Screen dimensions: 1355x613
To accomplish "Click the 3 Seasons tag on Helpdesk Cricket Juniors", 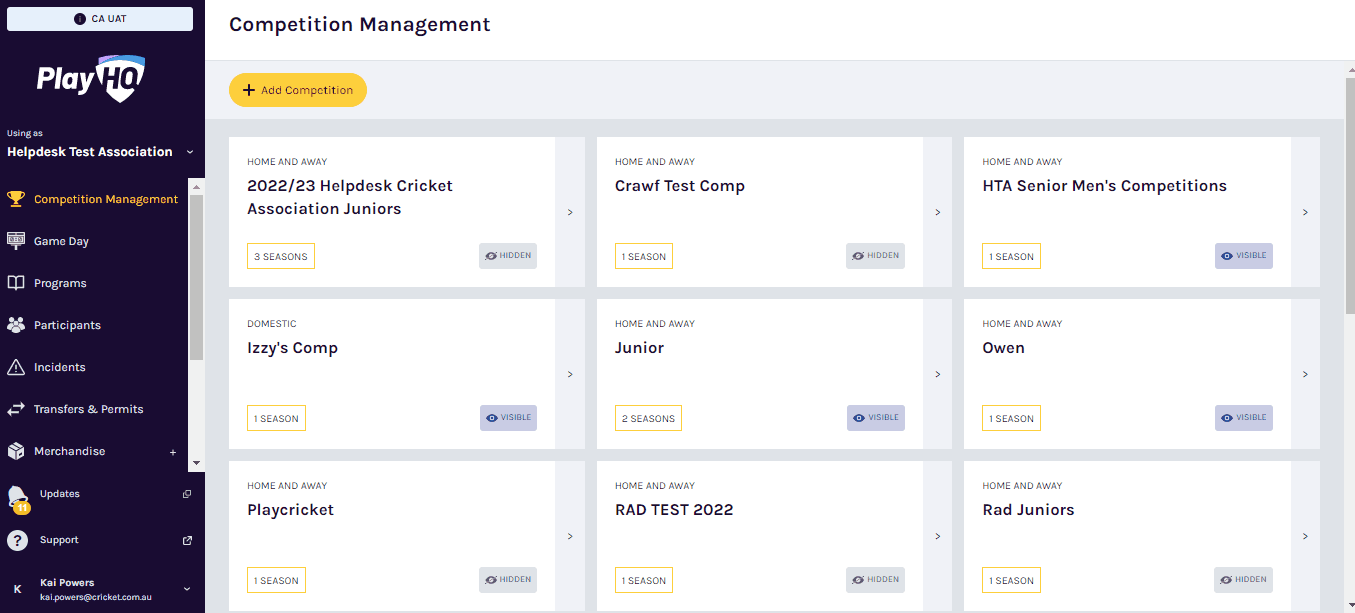I will coord(281,257).
